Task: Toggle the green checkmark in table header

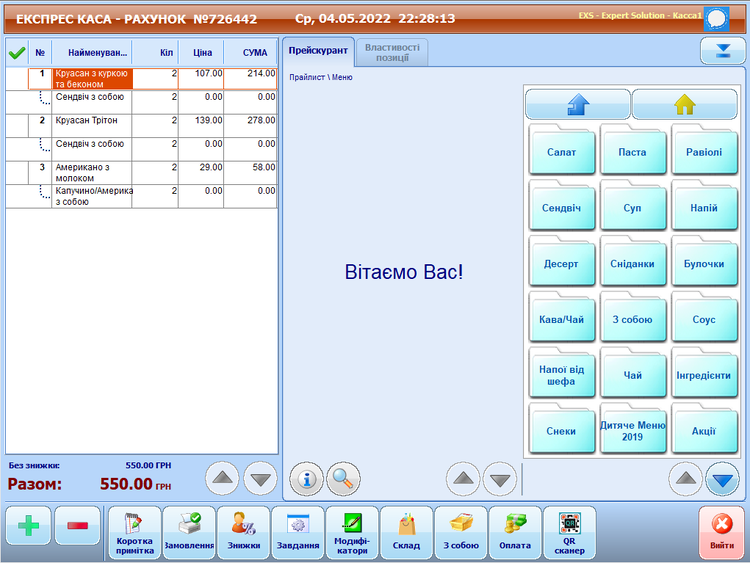Action: click(16, 52)
